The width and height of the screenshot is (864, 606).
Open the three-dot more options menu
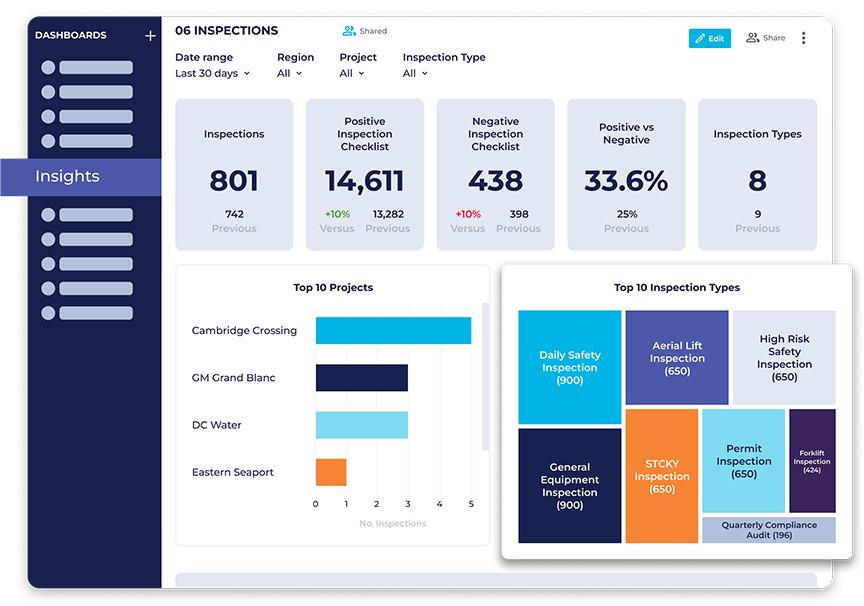tap(803, 38)
